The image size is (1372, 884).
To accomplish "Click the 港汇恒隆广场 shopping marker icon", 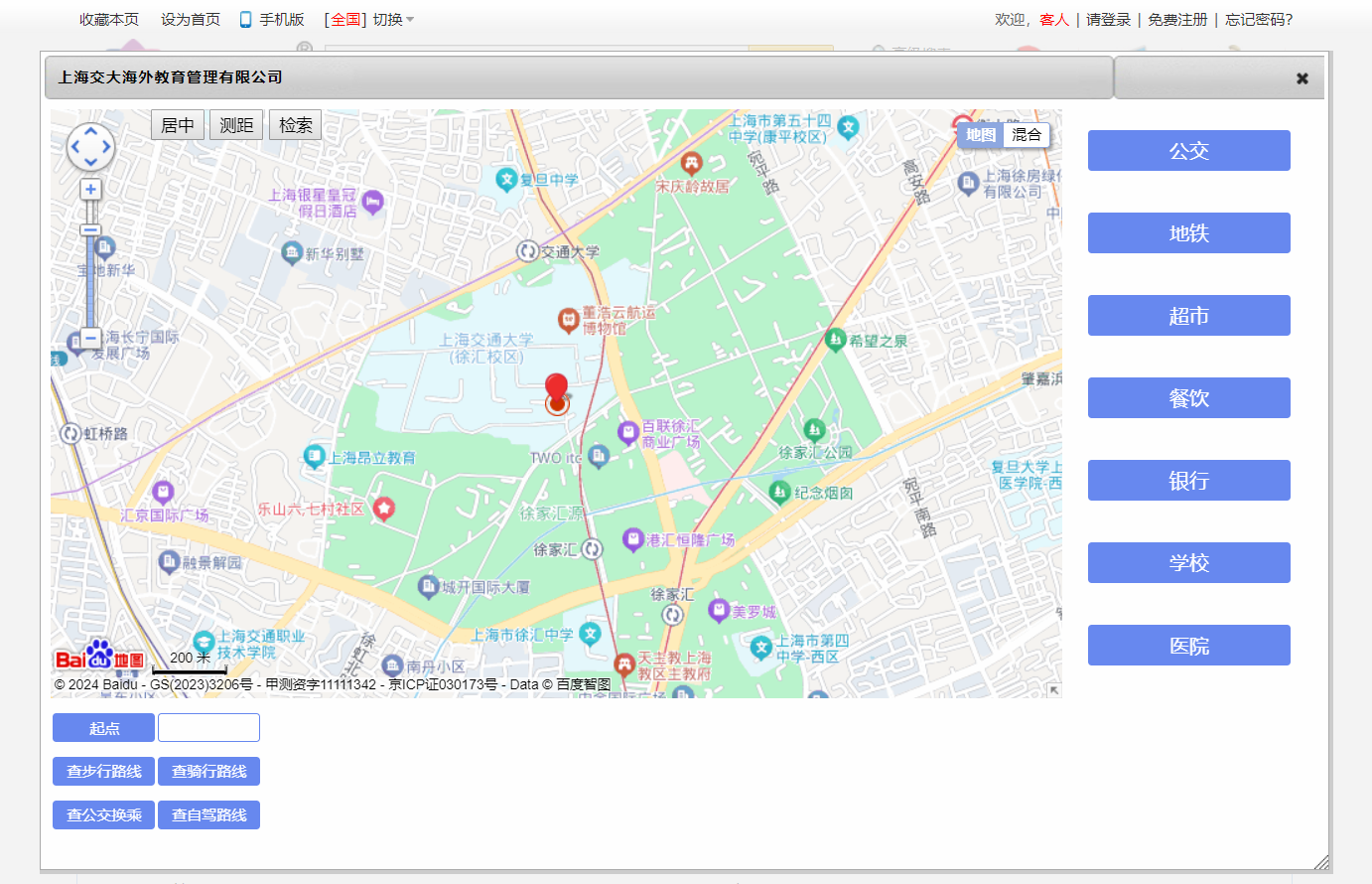I will 632,539.
